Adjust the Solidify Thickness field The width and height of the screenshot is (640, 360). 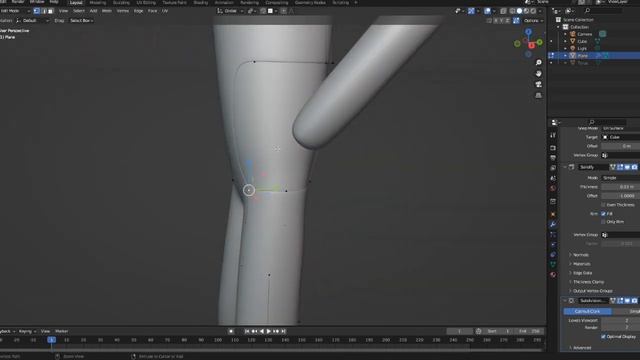pyautogui.click(x=620, y=187)
